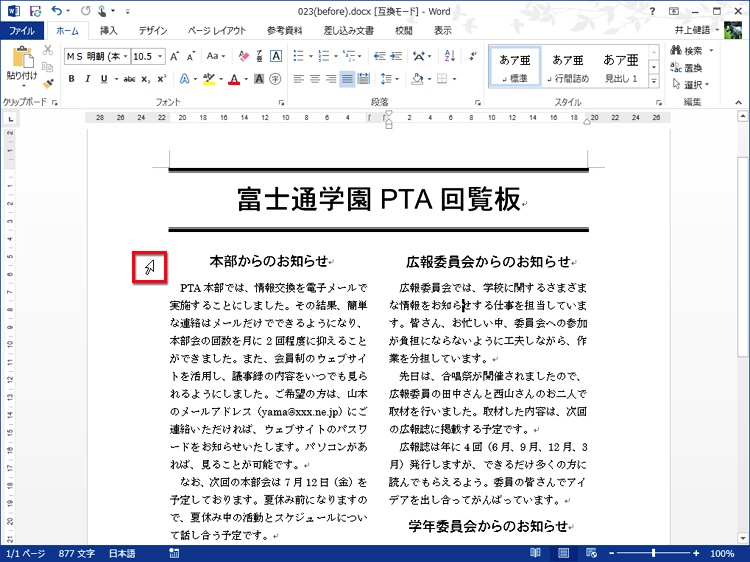Toggle print layout view in status bar

[x=563, y=553]
